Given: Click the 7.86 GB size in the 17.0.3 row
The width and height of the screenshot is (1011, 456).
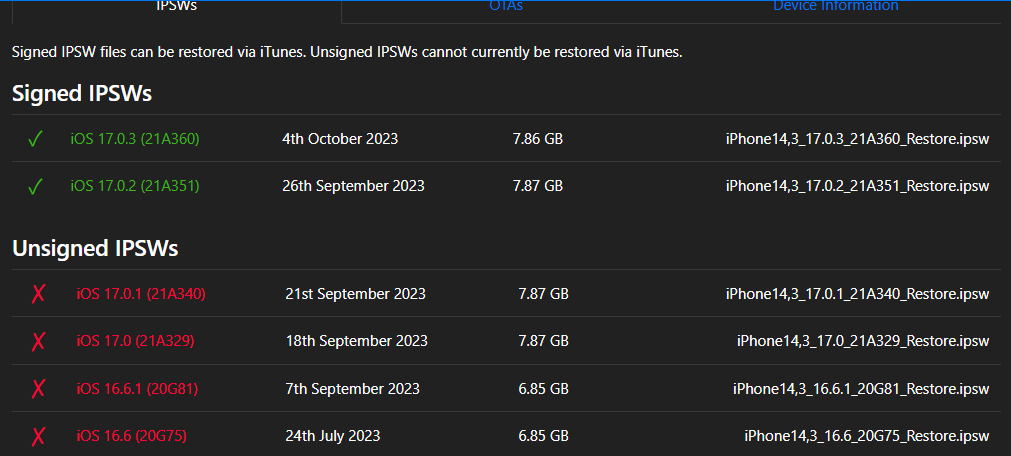Looking at the screenshot, I should (538, 139).
